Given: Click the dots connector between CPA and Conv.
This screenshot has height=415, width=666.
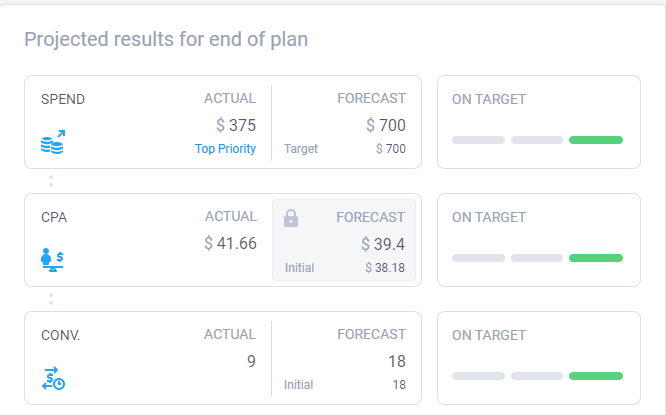Looking at the screenshot, I should [x=51, y=299].
